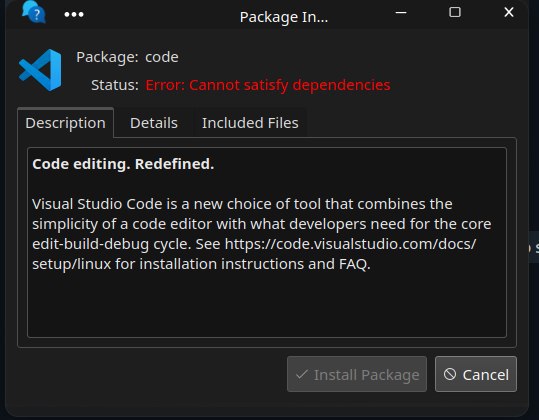This screenshot has width=539, height=420.
Task: Click the Cancel button
Action: pyautogui.click(x=476, y=374)
